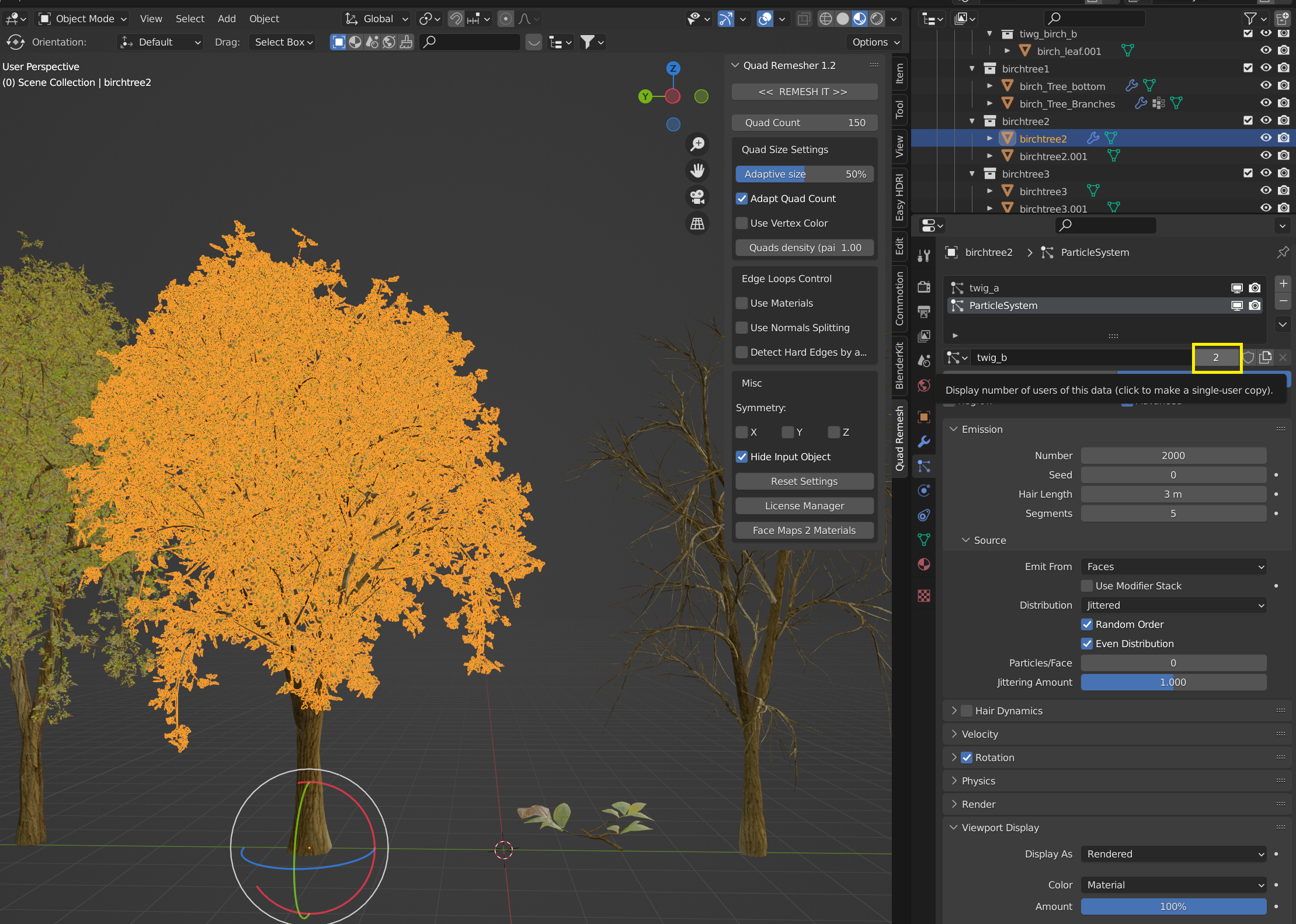Click the pan hand viewport gizmo
This screenshot has height=924, width=1296.
pos(697,171)
